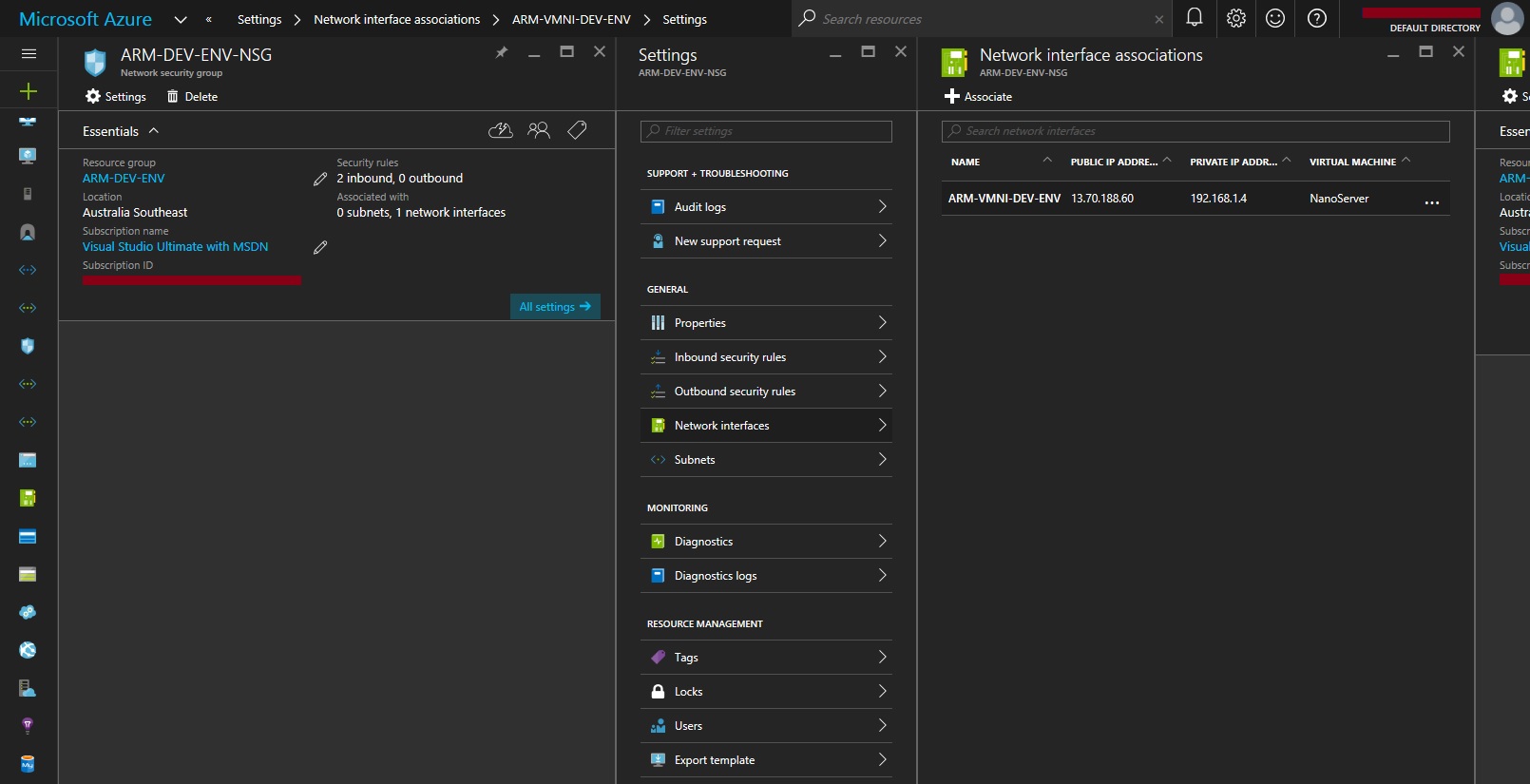
Task: Click '0 subnets, 1 network interfaces' text
Action: [421, 213]
